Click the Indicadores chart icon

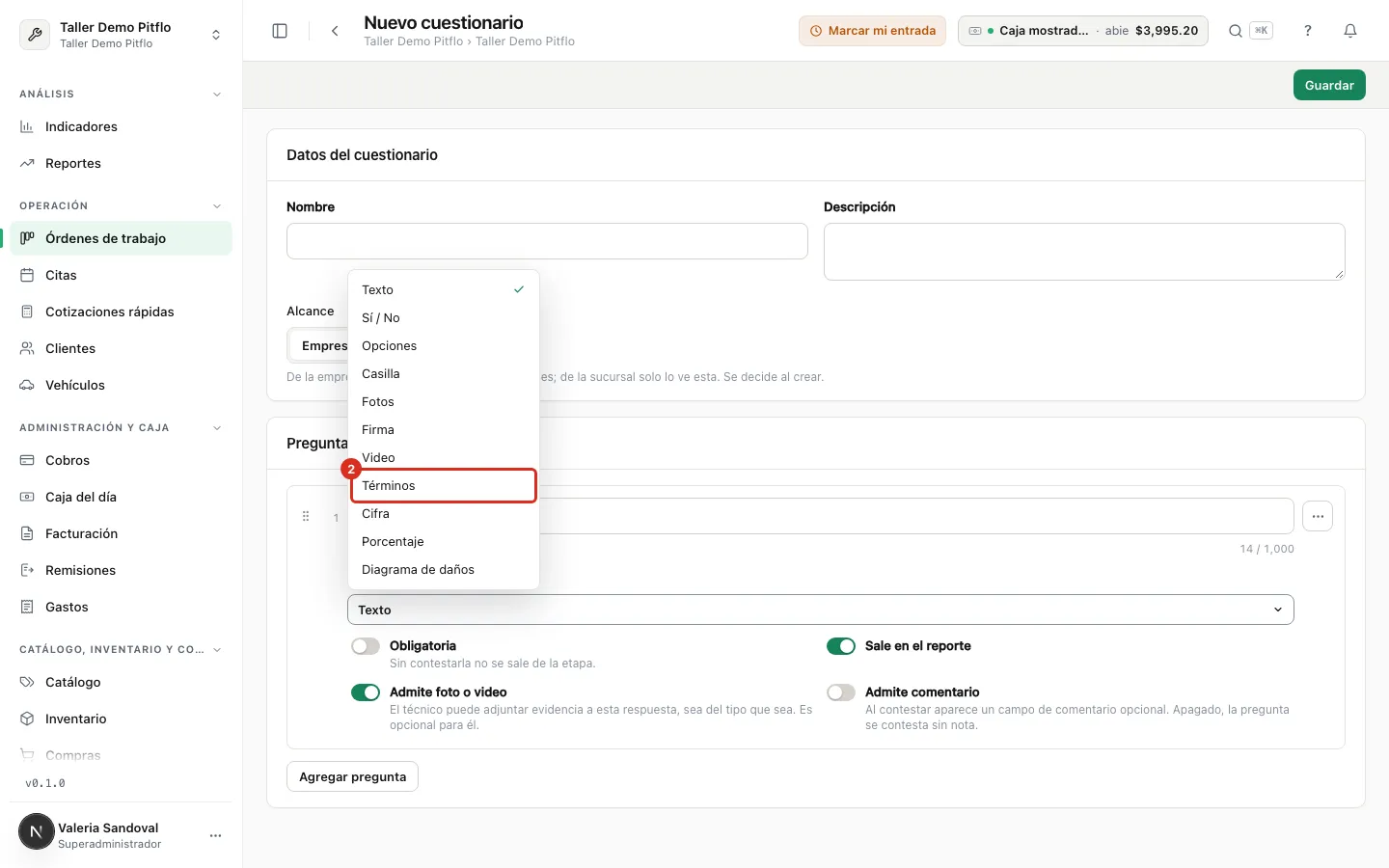[x=27, y=126]
